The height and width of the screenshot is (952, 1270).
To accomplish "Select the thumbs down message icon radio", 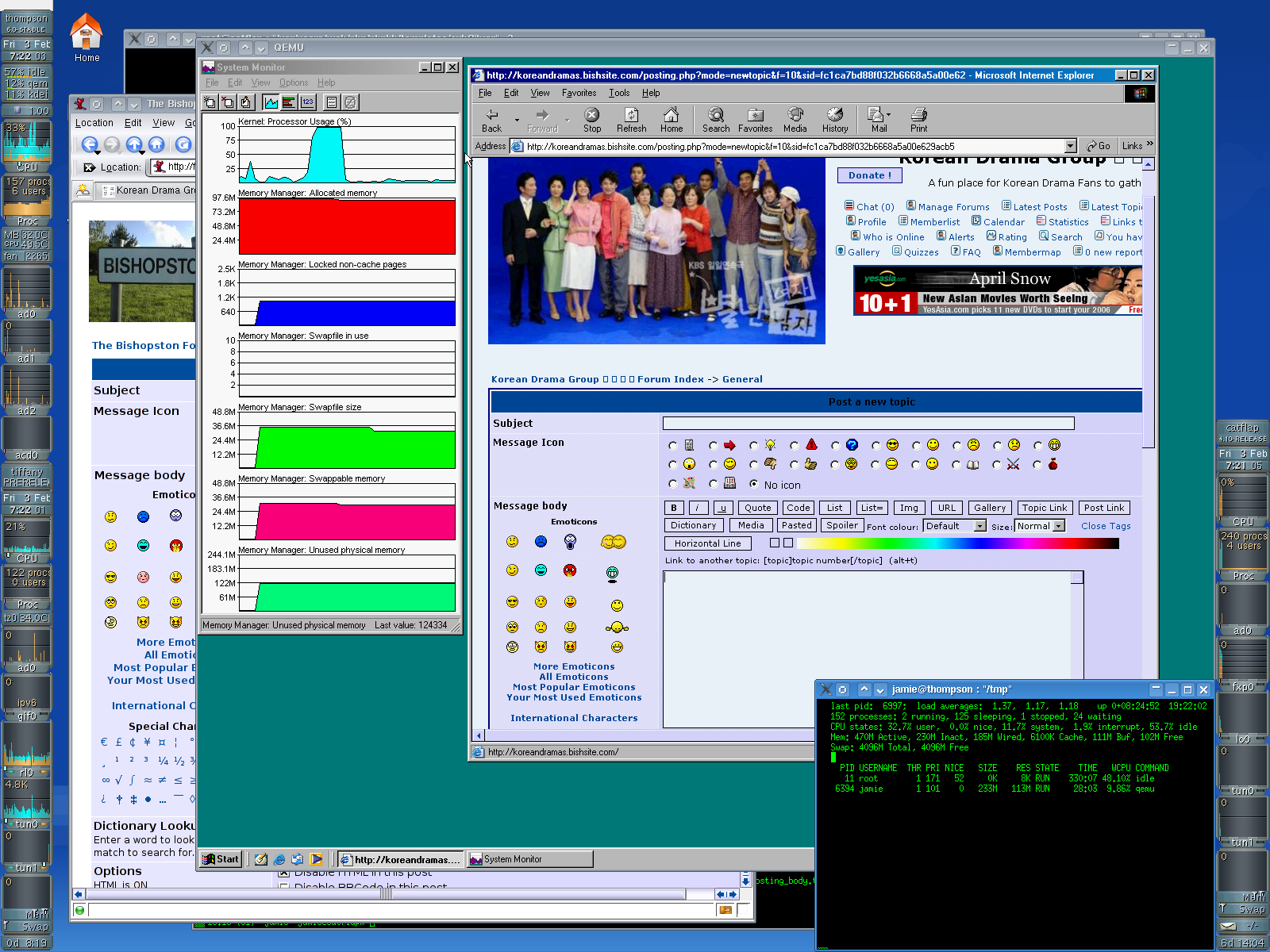I will coord(754,465).
